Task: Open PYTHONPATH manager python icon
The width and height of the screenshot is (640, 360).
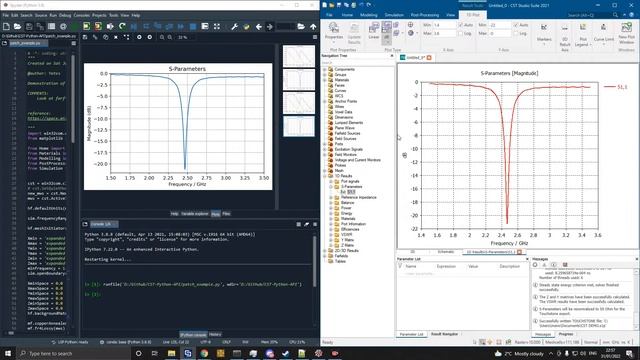Action: tap(246, 27)
